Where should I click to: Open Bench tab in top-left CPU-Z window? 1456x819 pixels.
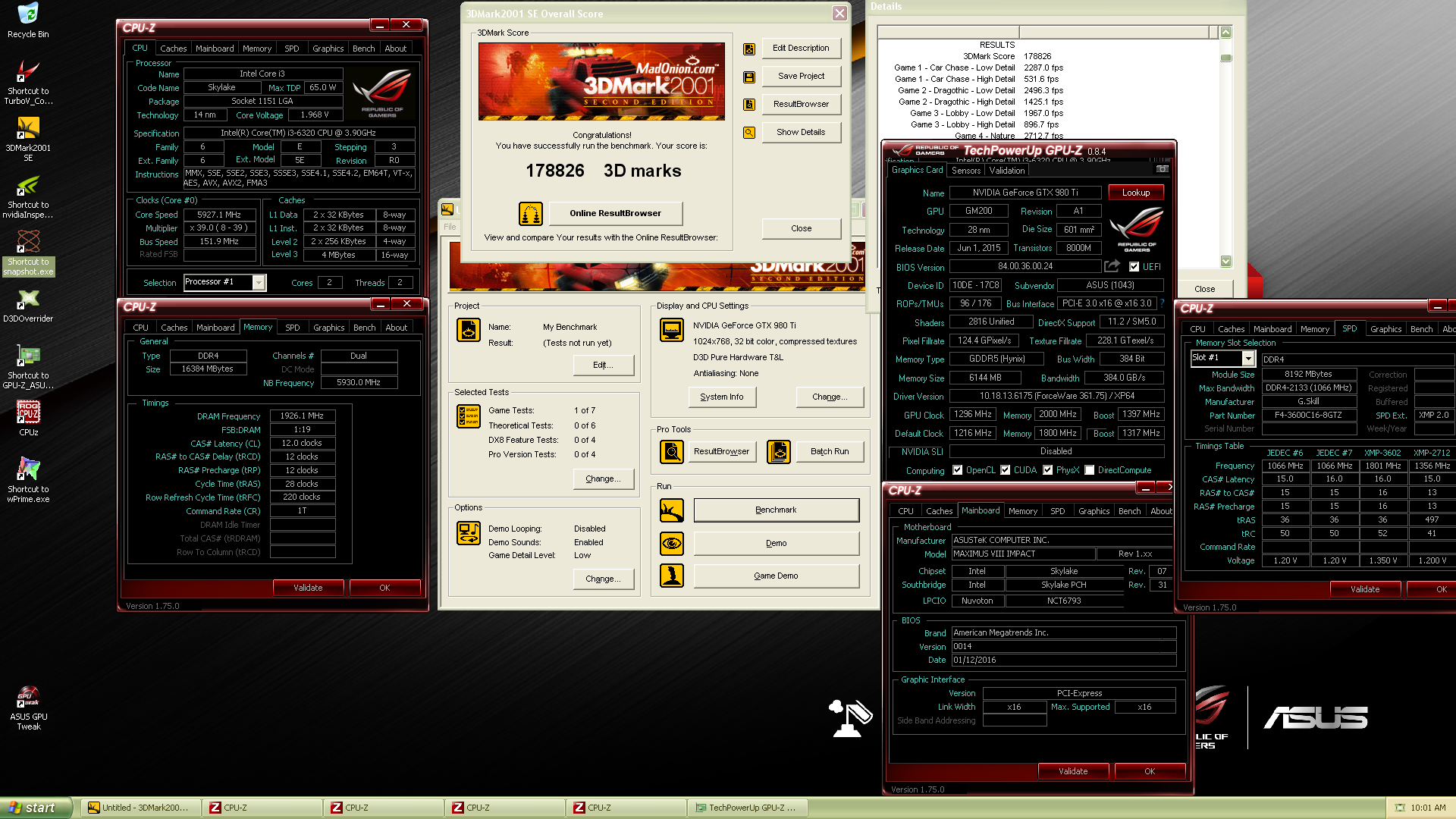coord(364,49)
